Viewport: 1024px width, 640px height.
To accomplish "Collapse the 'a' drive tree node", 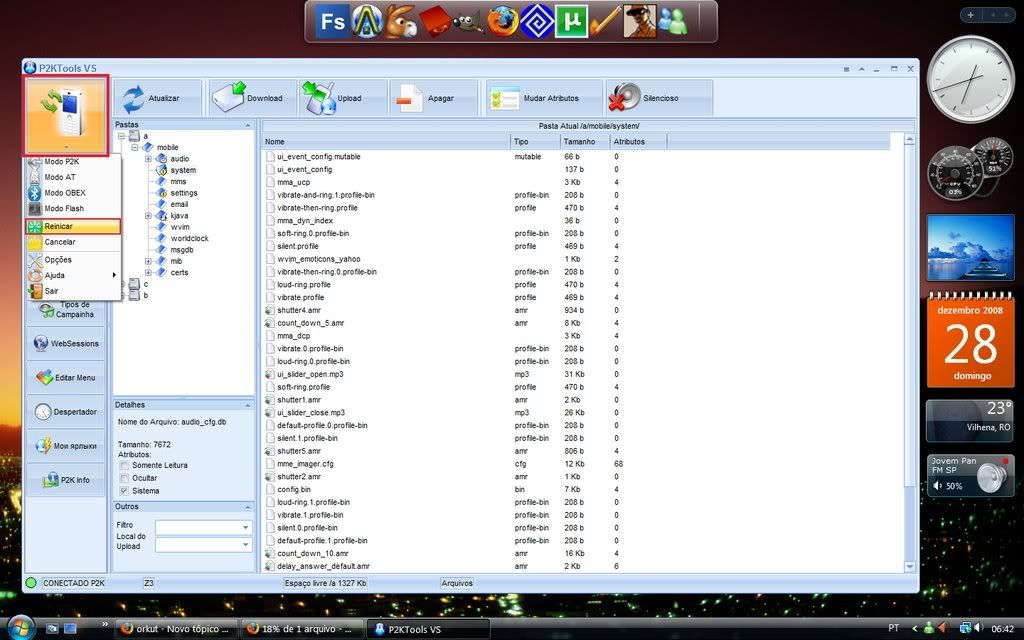I will (x=121, y=136).
